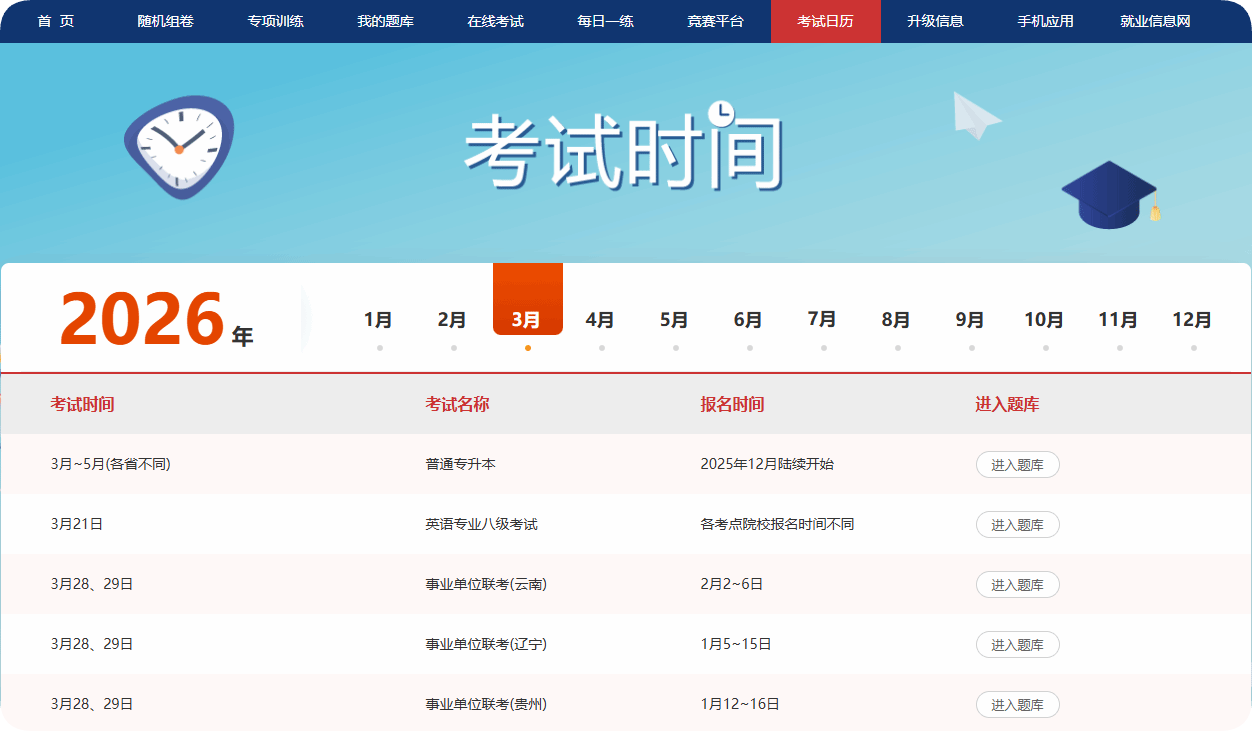1252x731 pixels.
Task: Select the highlighted 3月 tab
Action: [527, 320]
